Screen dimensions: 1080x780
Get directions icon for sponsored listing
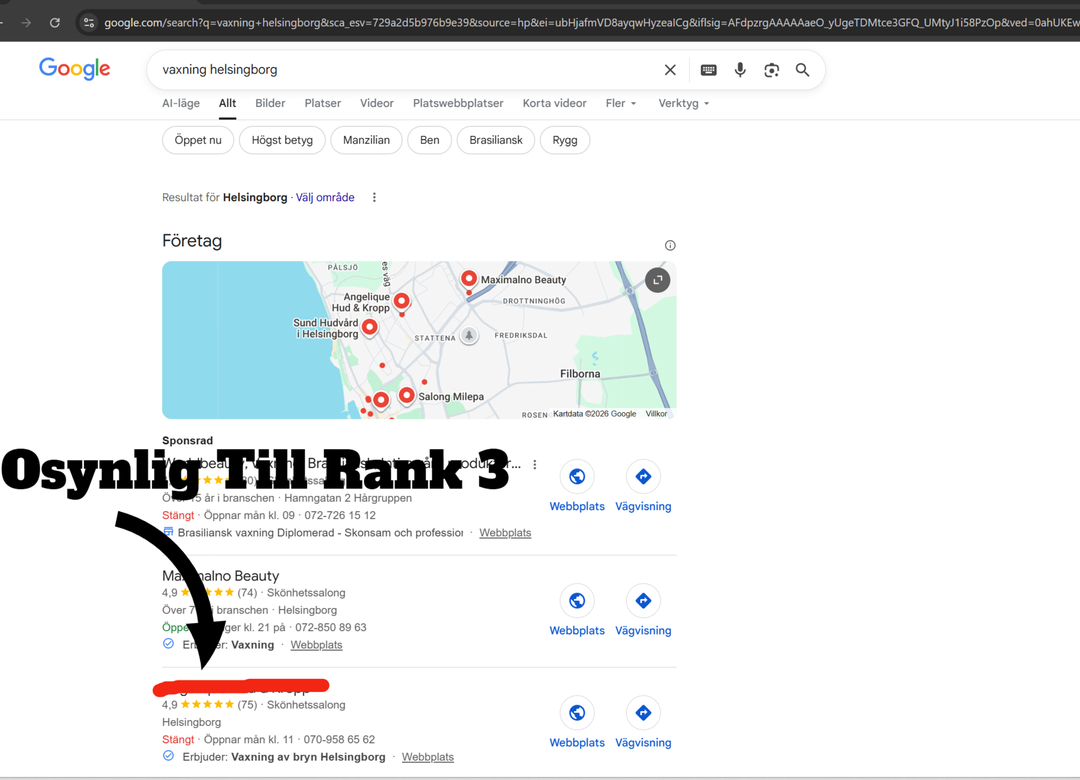click(x=643, y=476)
